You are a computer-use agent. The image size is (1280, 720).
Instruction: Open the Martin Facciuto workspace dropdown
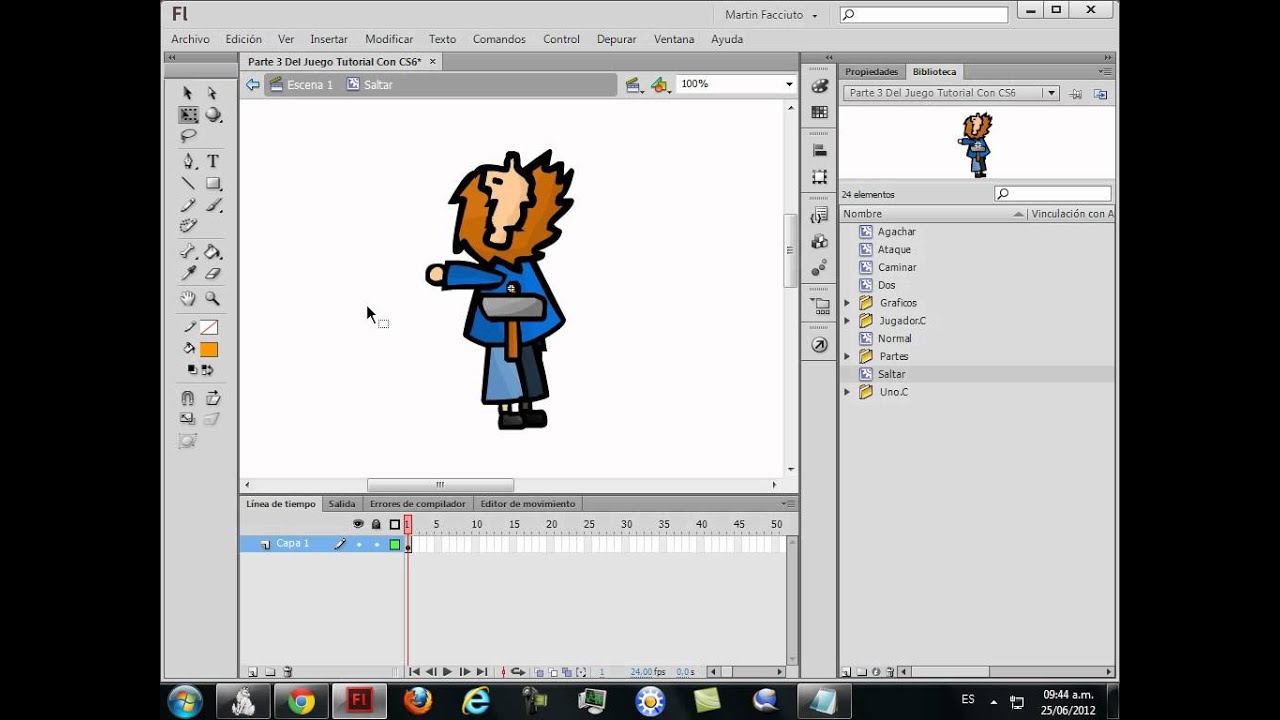tap(771, 15)
